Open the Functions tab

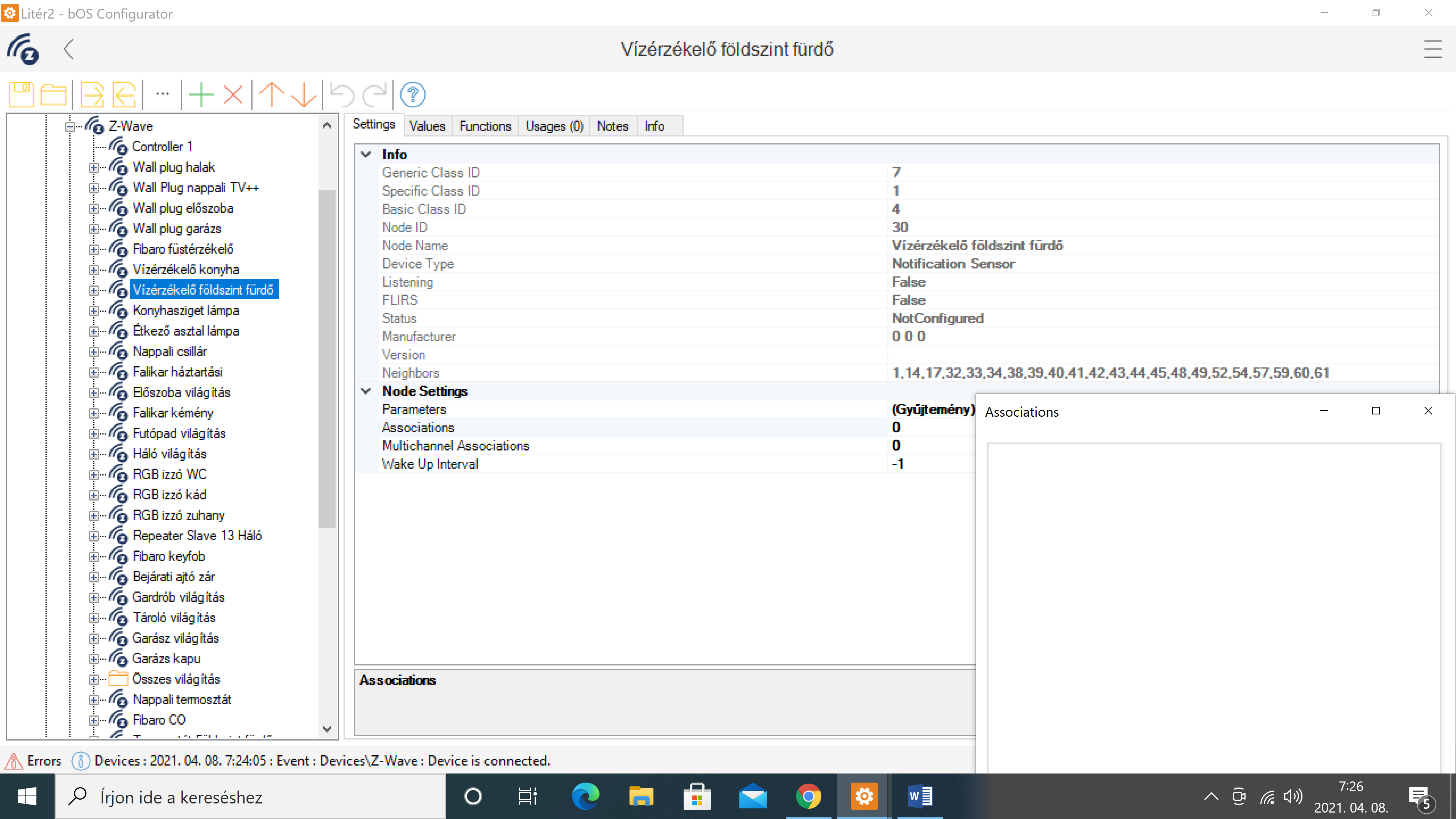[485, 126]
